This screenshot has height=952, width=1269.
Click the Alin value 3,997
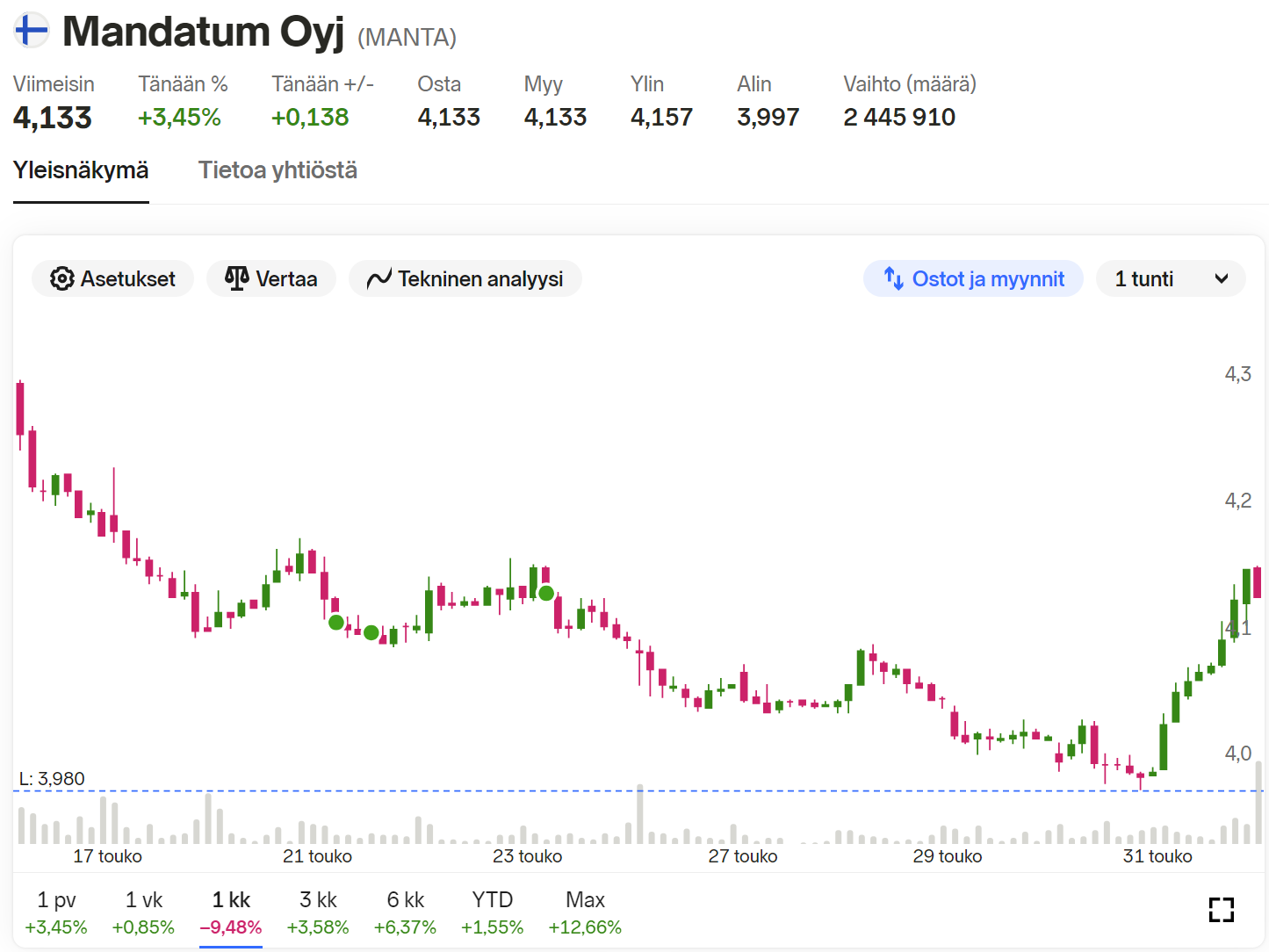(768, 118)
